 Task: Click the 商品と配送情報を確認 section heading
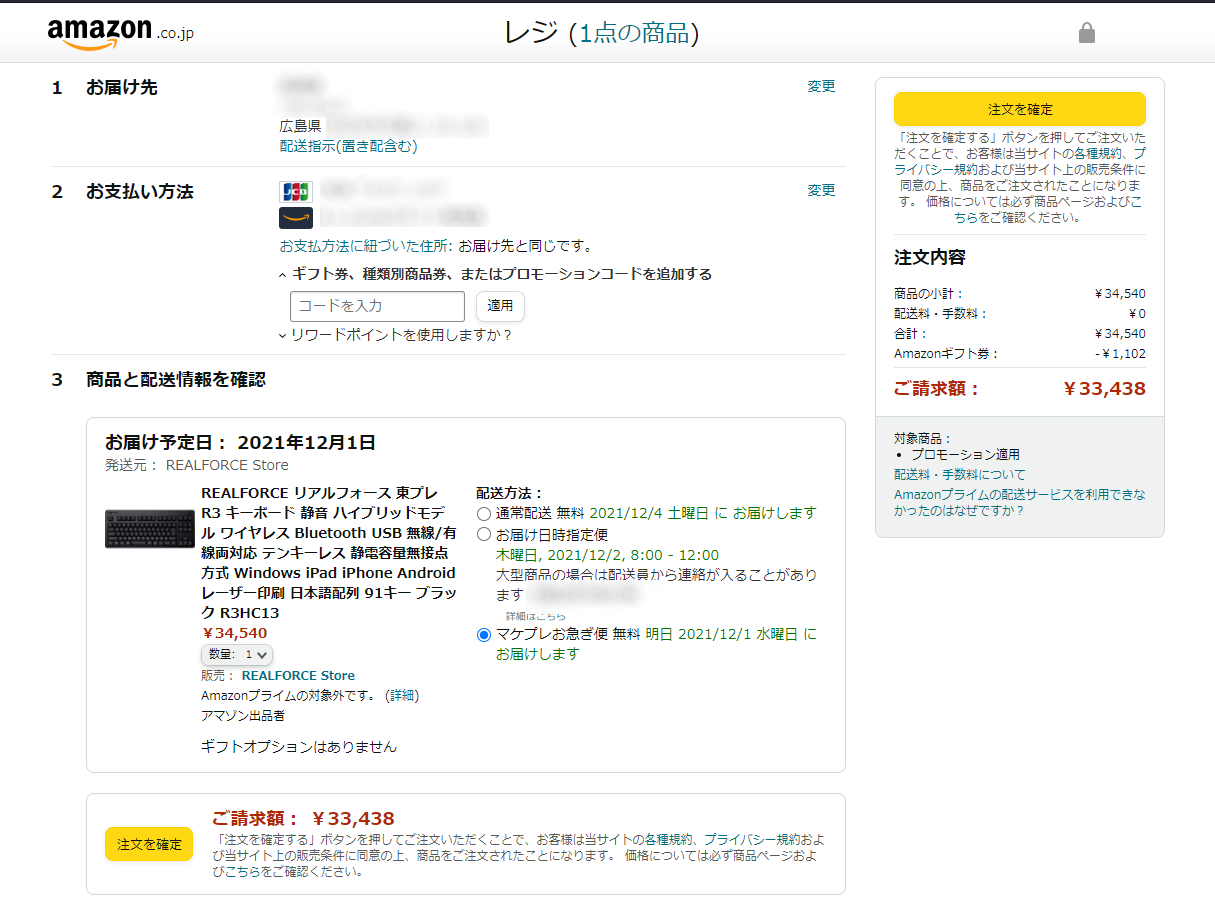point(176,380)
